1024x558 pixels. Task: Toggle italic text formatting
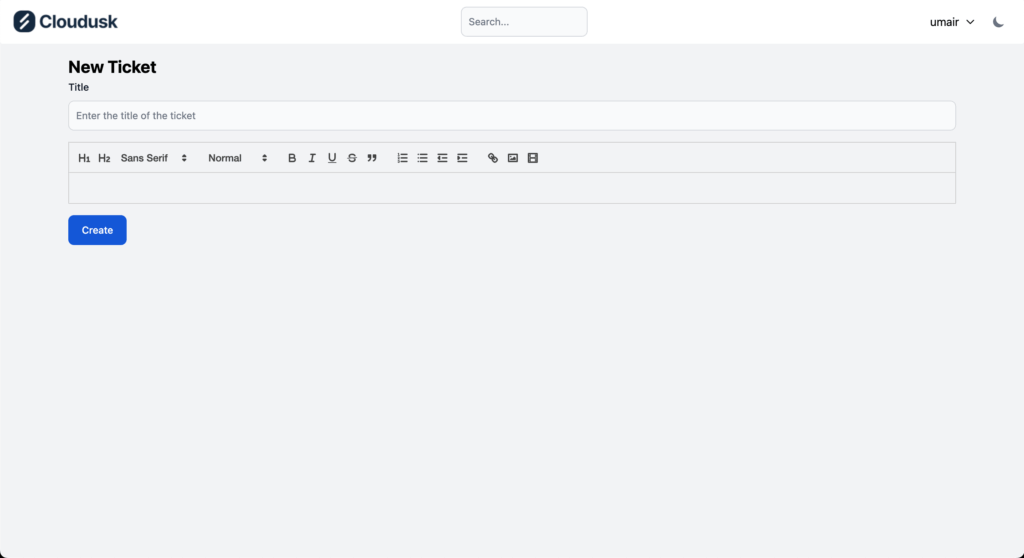pyautogui.click(x=312, y=158)
